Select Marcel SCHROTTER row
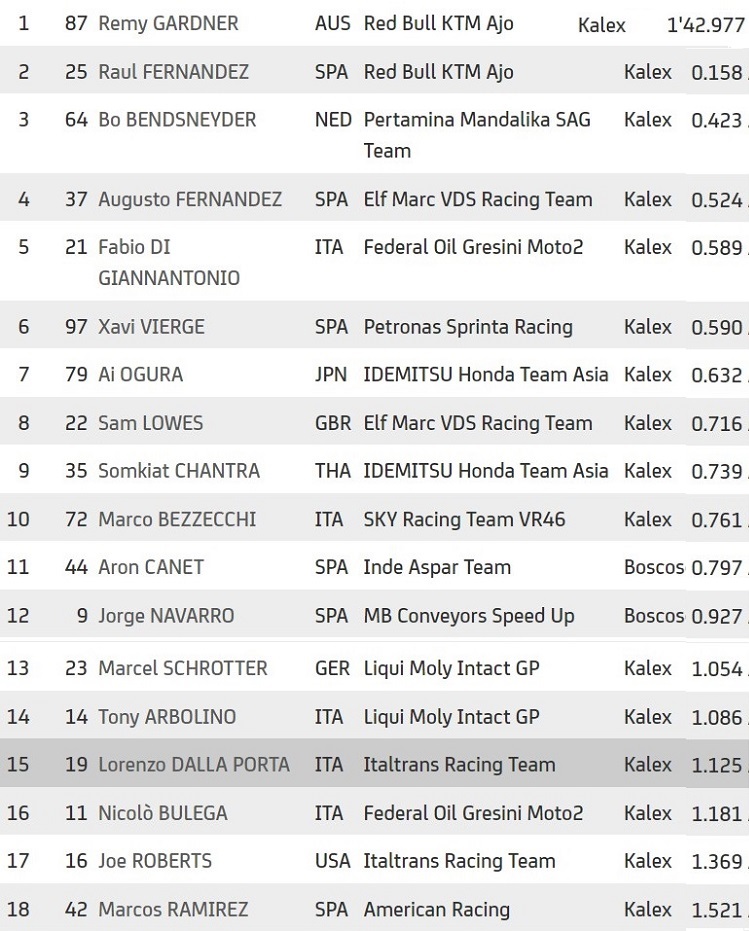Viewport: 749px width, 931px height. (x=374, y=668)
